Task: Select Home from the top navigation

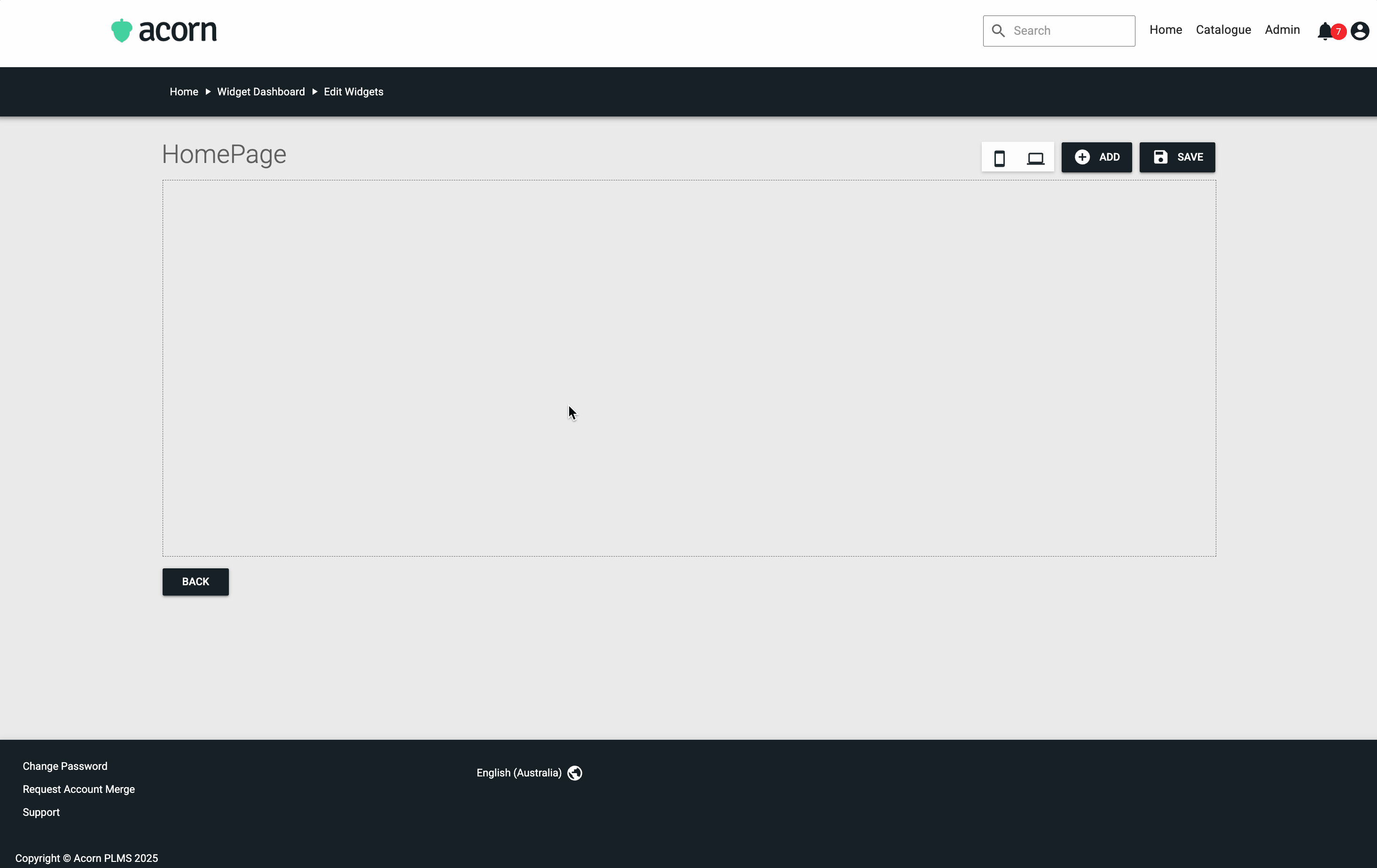Action: point(1166,30)
